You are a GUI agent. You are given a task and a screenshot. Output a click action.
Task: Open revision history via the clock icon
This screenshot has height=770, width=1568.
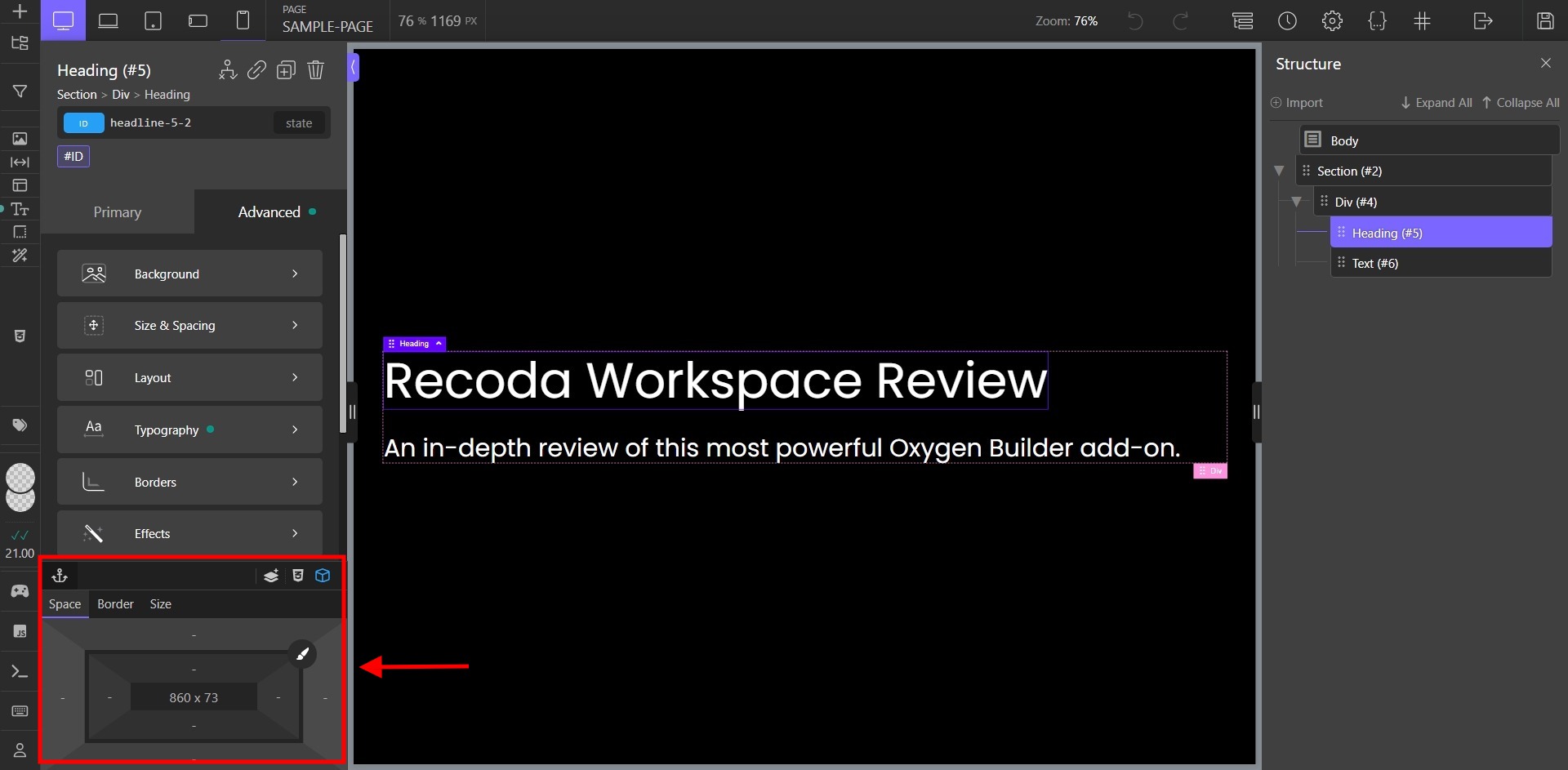(x=1288, y=20)
